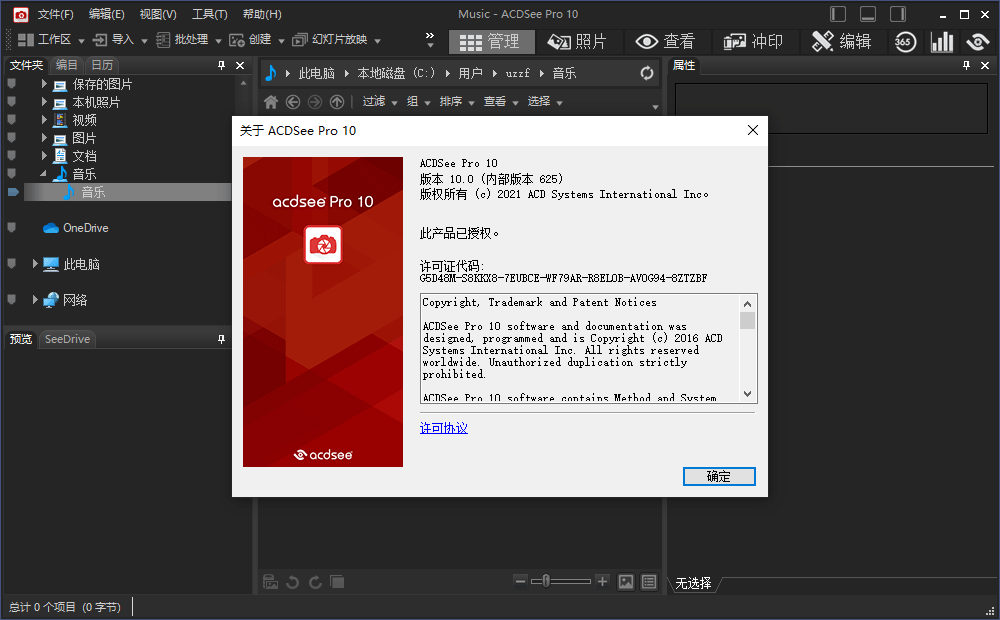
Task: Increase thumbnail size with plus button
Action: 602,581
